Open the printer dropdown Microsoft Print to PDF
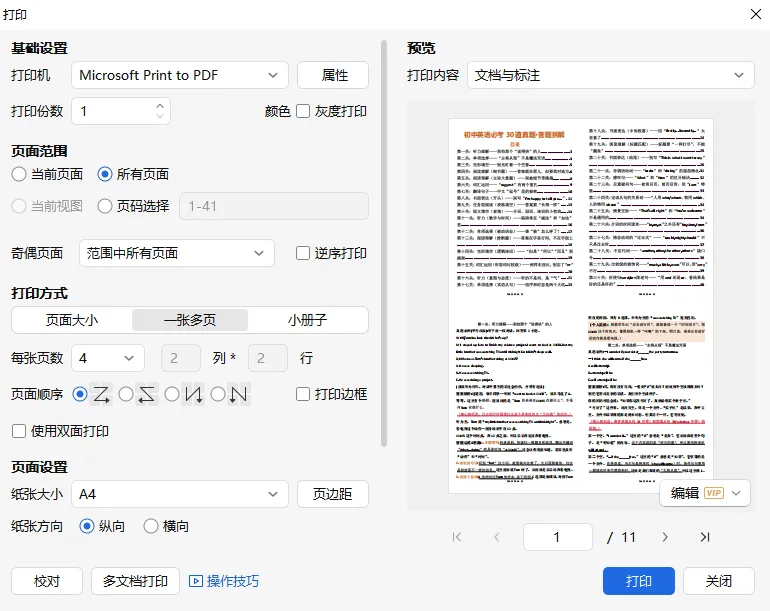 [180, 75]
